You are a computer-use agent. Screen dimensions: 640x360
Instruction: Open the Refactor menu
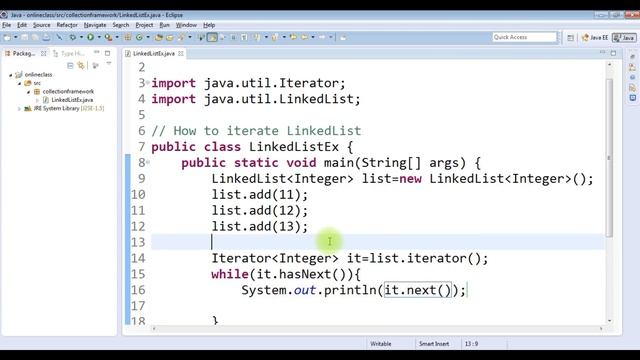pos(67,25)
